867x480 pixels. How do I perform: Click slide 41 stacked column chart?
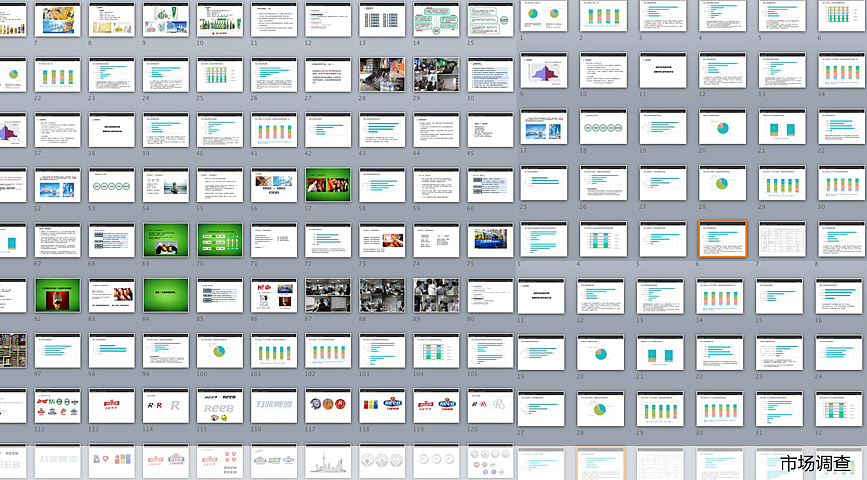tap(274, 130)
